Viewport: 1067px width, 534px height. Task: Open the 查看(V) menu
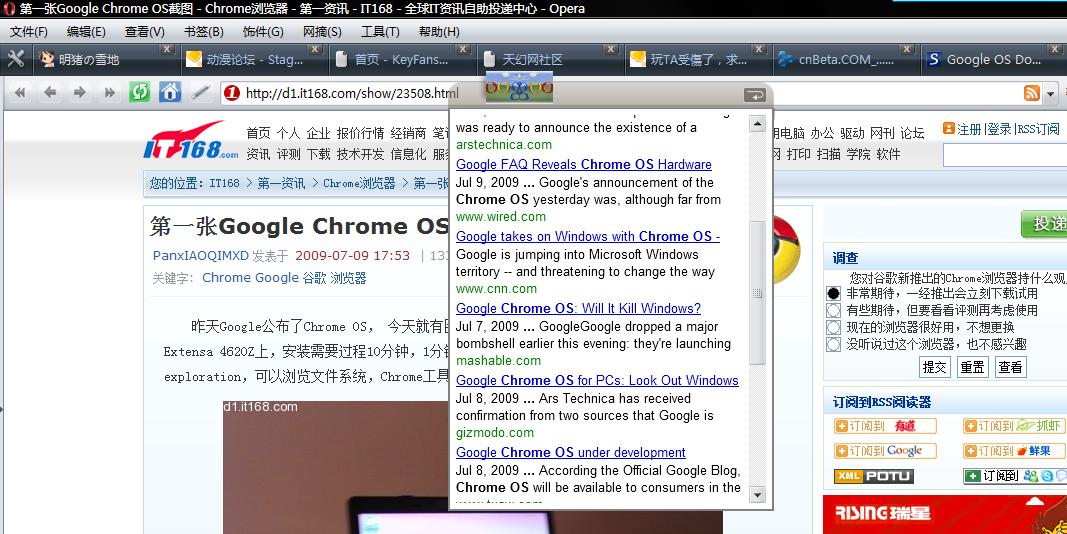[x=144, y=32]
